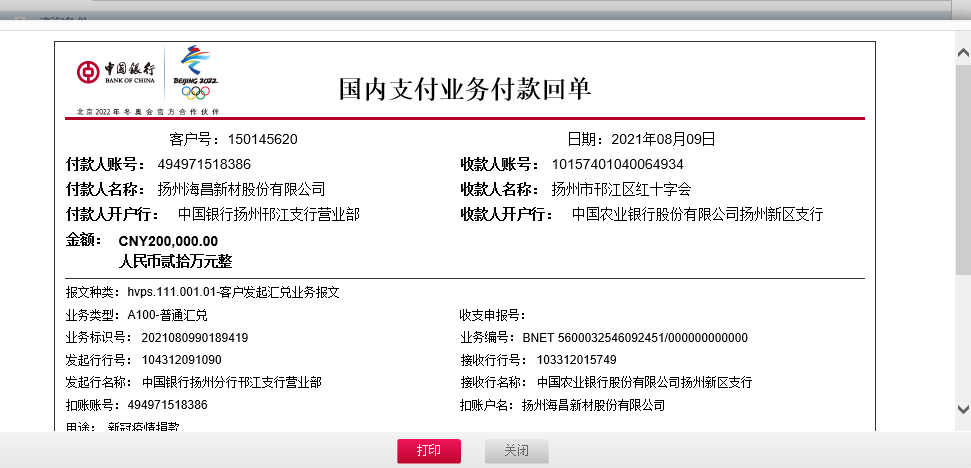Click the receiving bank number 103312015749

tap(576, 360)
